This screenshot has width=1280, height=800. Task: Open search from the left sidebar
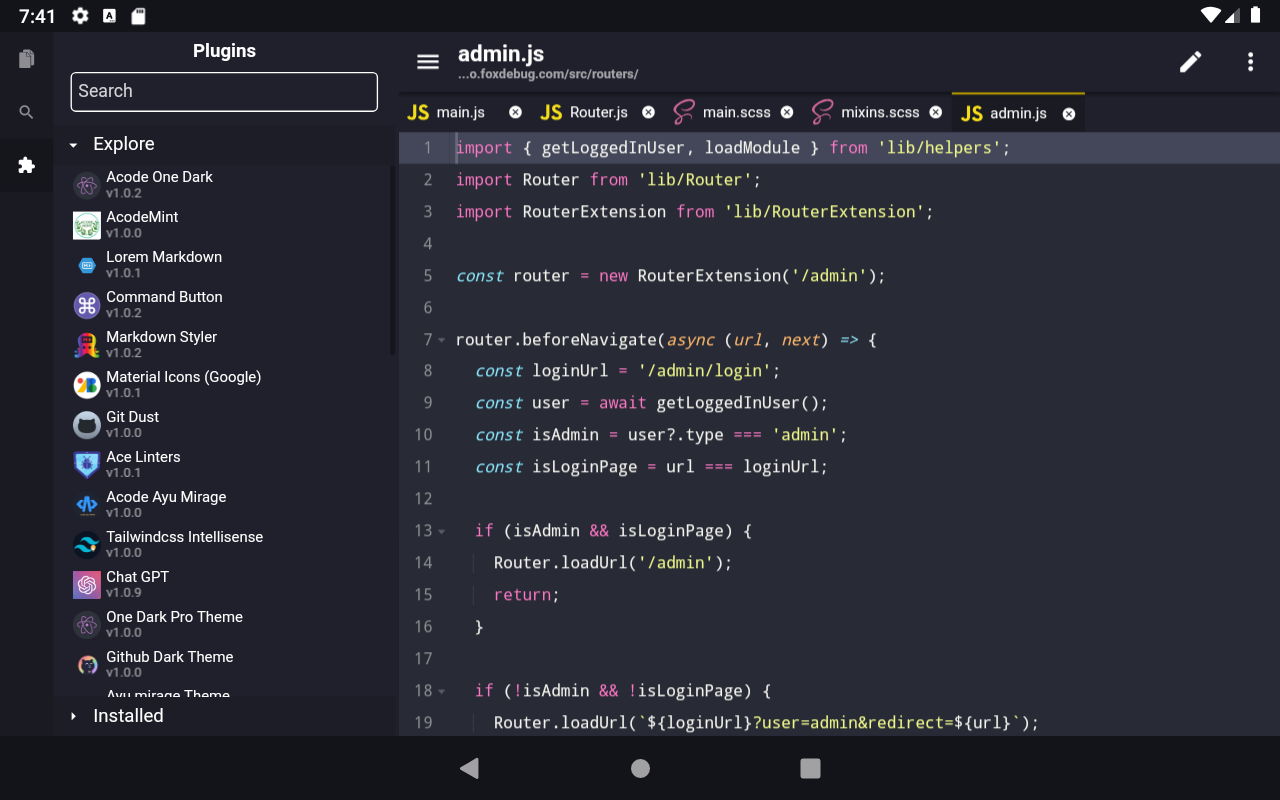26,112
